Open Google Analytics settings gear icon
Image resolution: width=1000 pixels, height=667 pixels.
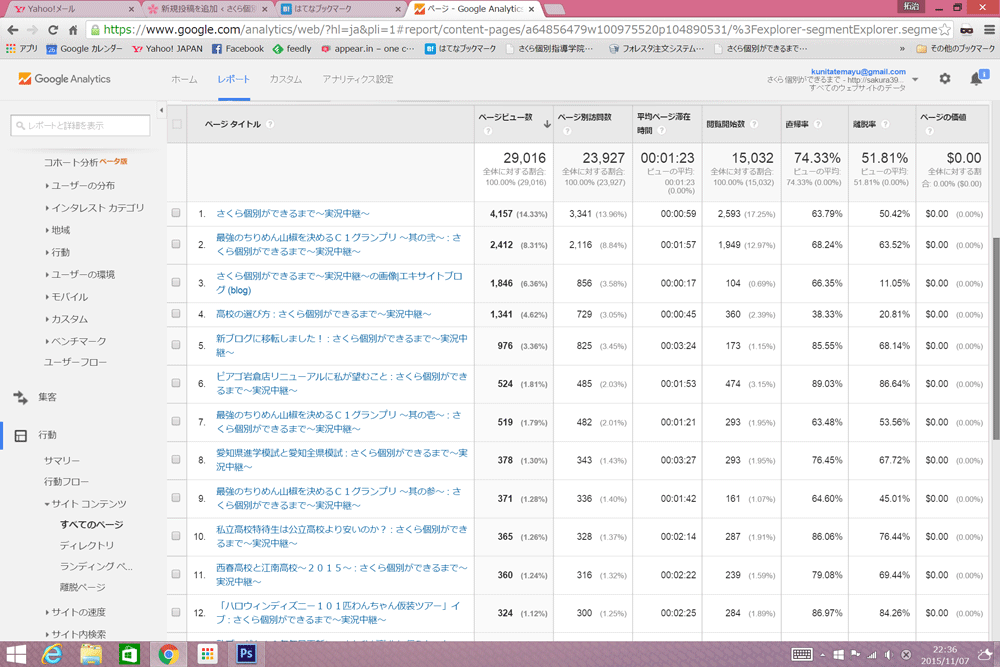coord(945,79)
